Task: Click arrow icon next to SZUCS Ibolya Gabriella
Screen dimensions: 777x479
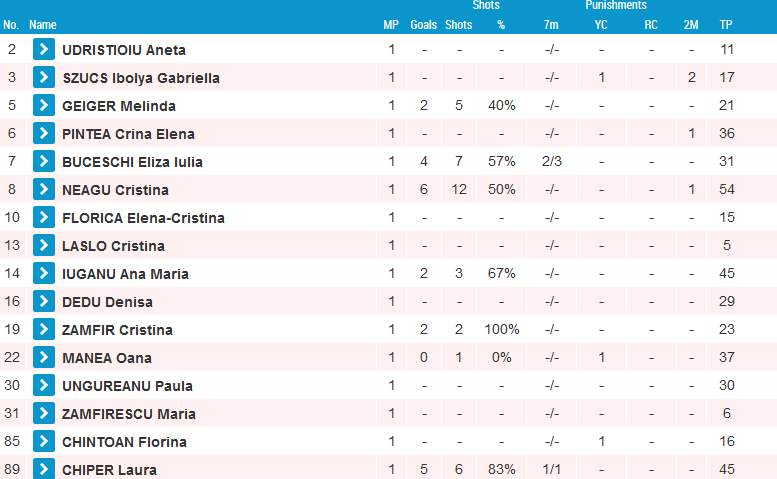Action: click(44, 77)
